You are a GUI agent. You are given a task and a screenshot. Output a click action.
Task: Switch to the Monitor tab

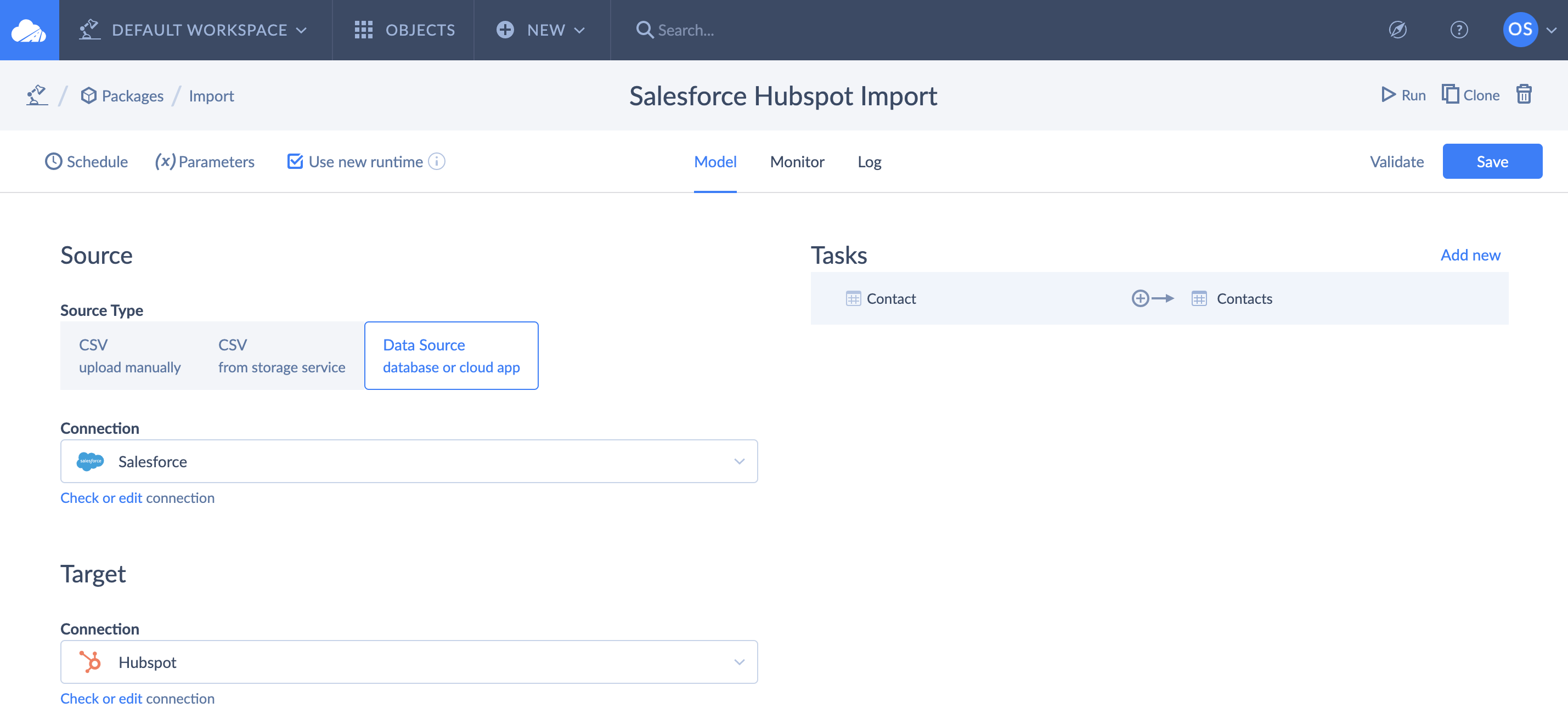[x=796, y=162]
